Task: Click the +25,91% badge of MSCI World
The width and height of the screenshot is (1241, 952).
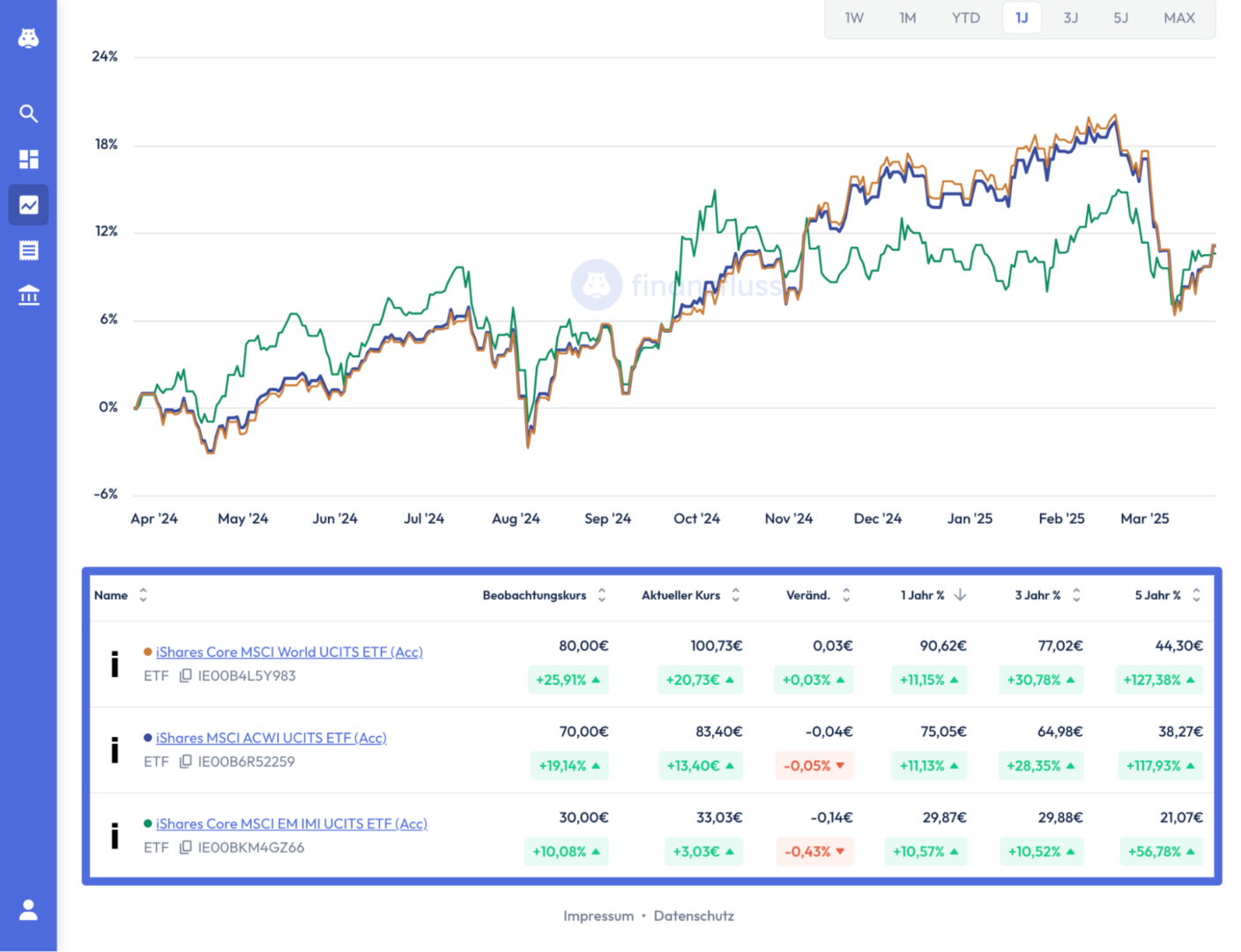Action: click(568, 680)
